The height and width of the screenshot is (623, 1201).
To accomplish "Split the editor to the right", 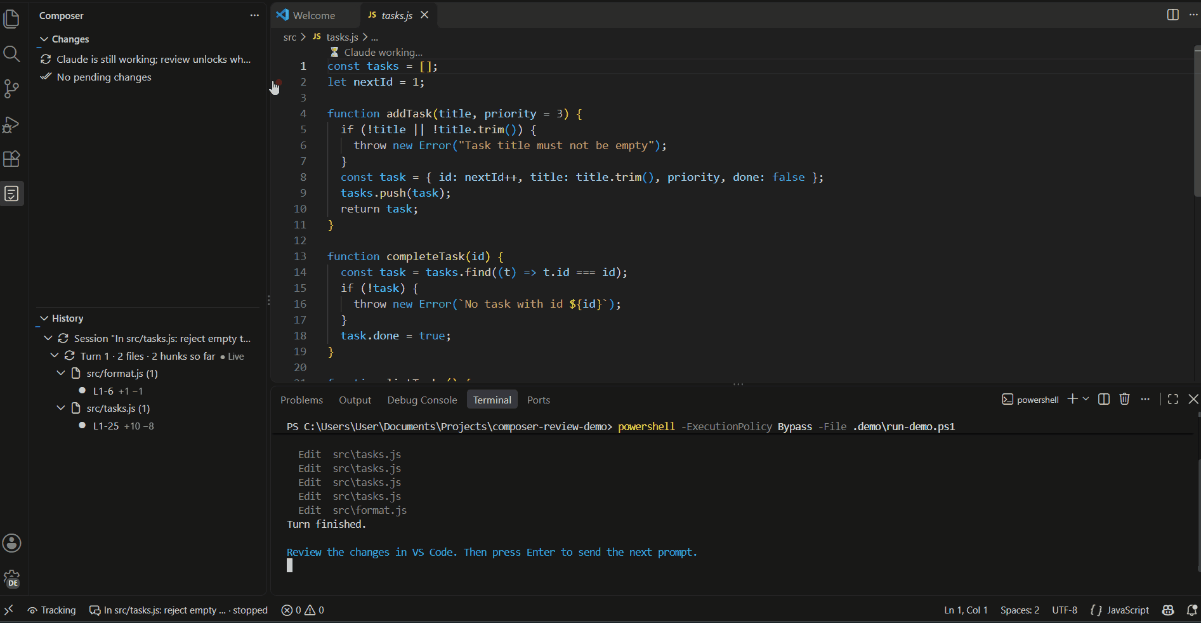I will [x=1173, y=15].
